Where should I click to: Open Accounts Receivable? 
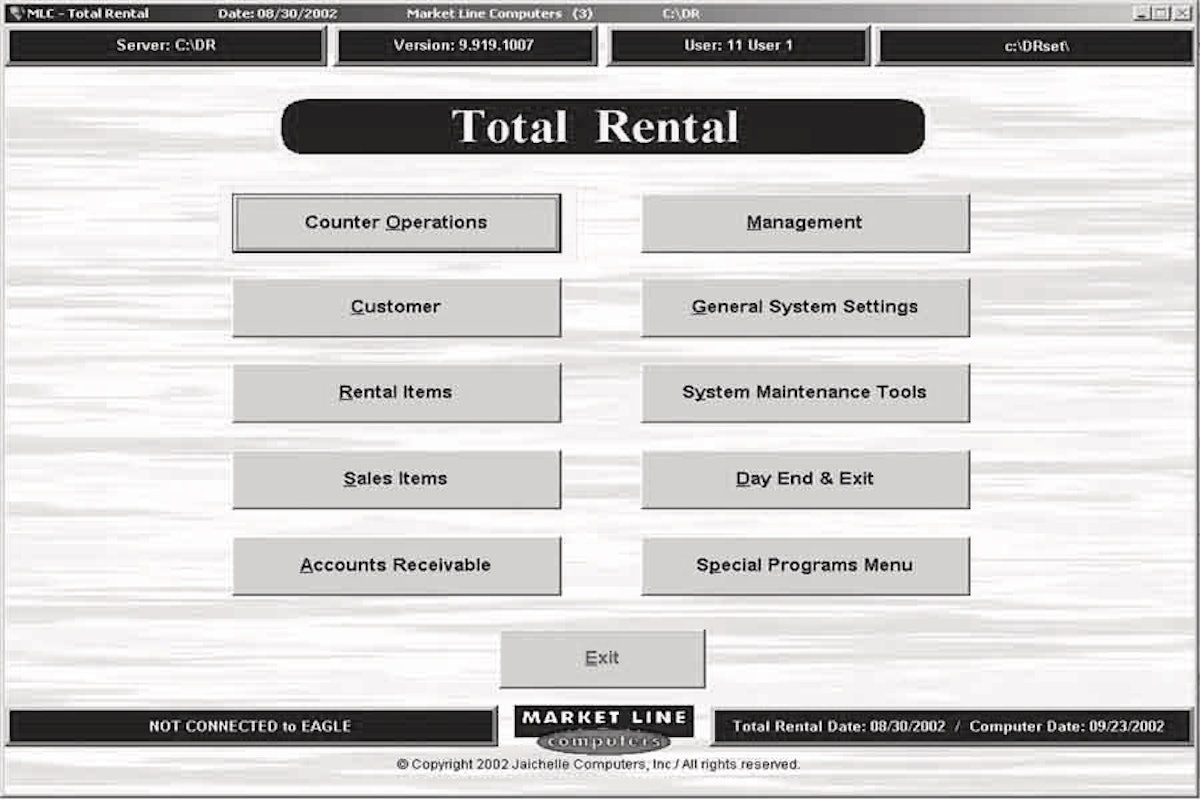[397, 564]
